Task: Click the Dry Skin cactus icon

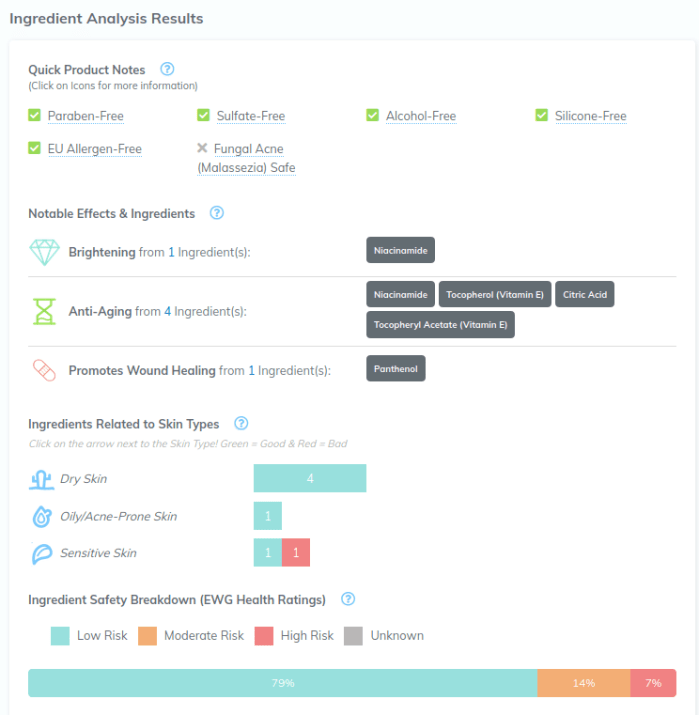Action: point(41,479)
